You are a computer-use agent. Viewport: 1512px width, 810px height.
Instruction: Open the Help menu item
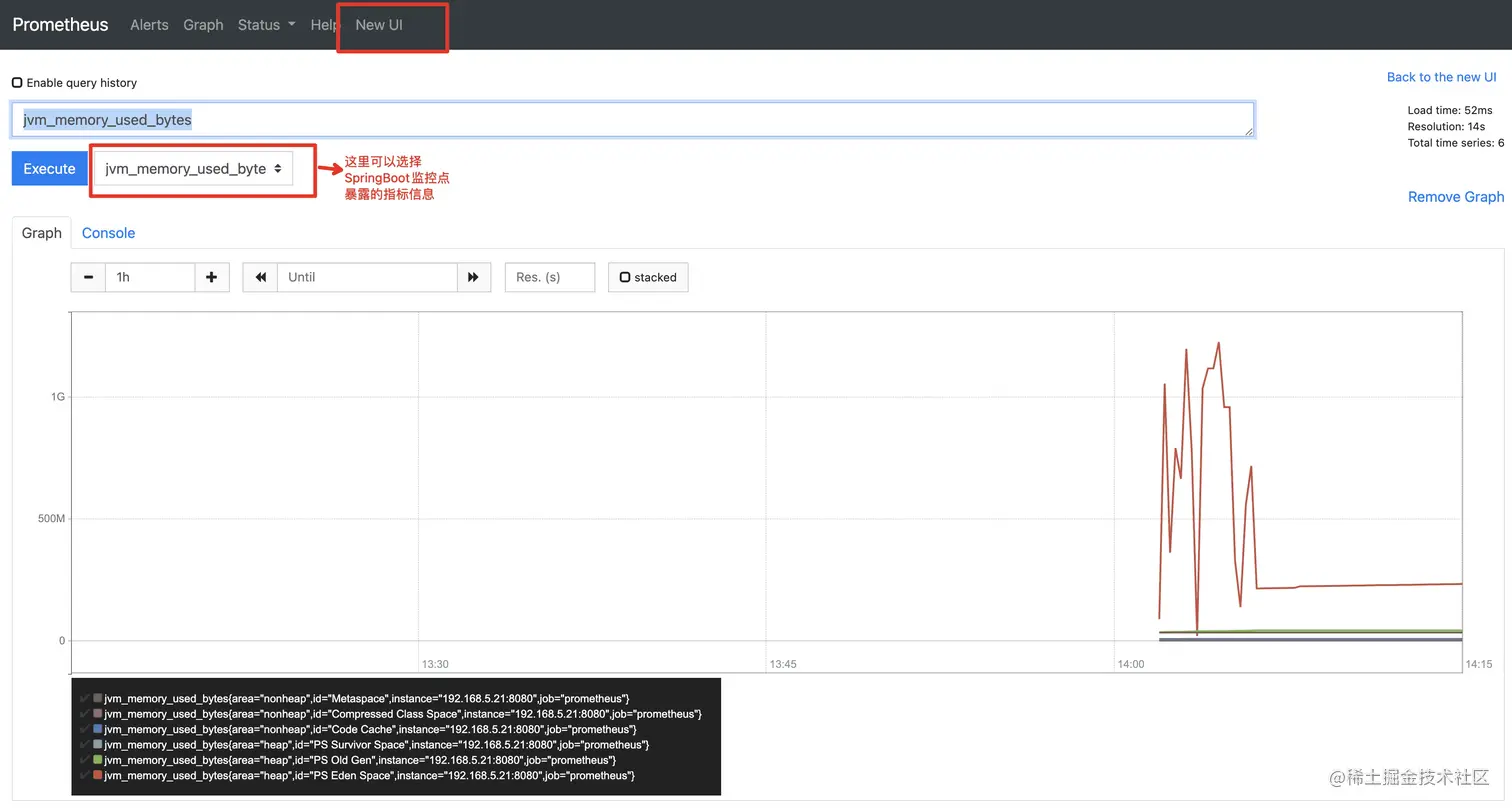[324, 24]
